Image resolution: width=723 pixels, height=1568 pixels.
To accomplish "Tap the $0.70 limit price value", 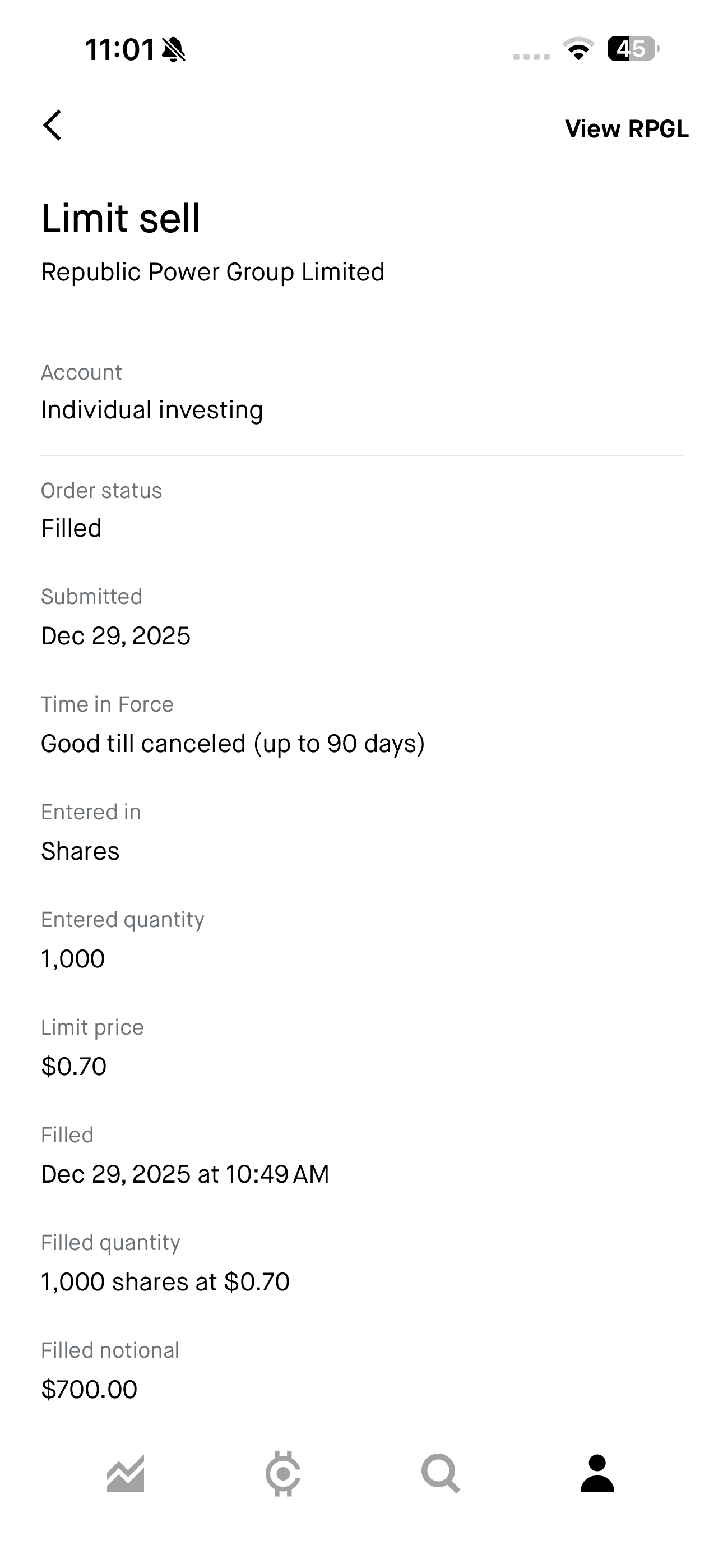I will click(73, 1067).
